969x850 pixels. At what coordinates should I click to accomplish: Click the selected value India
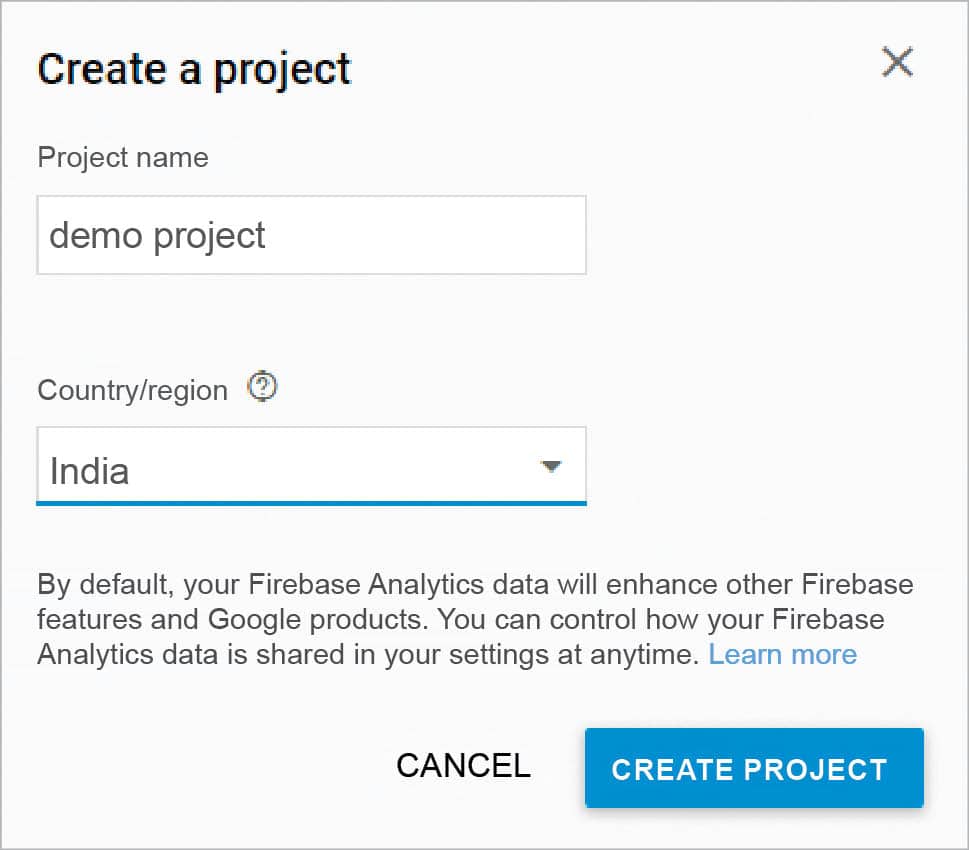90,470
